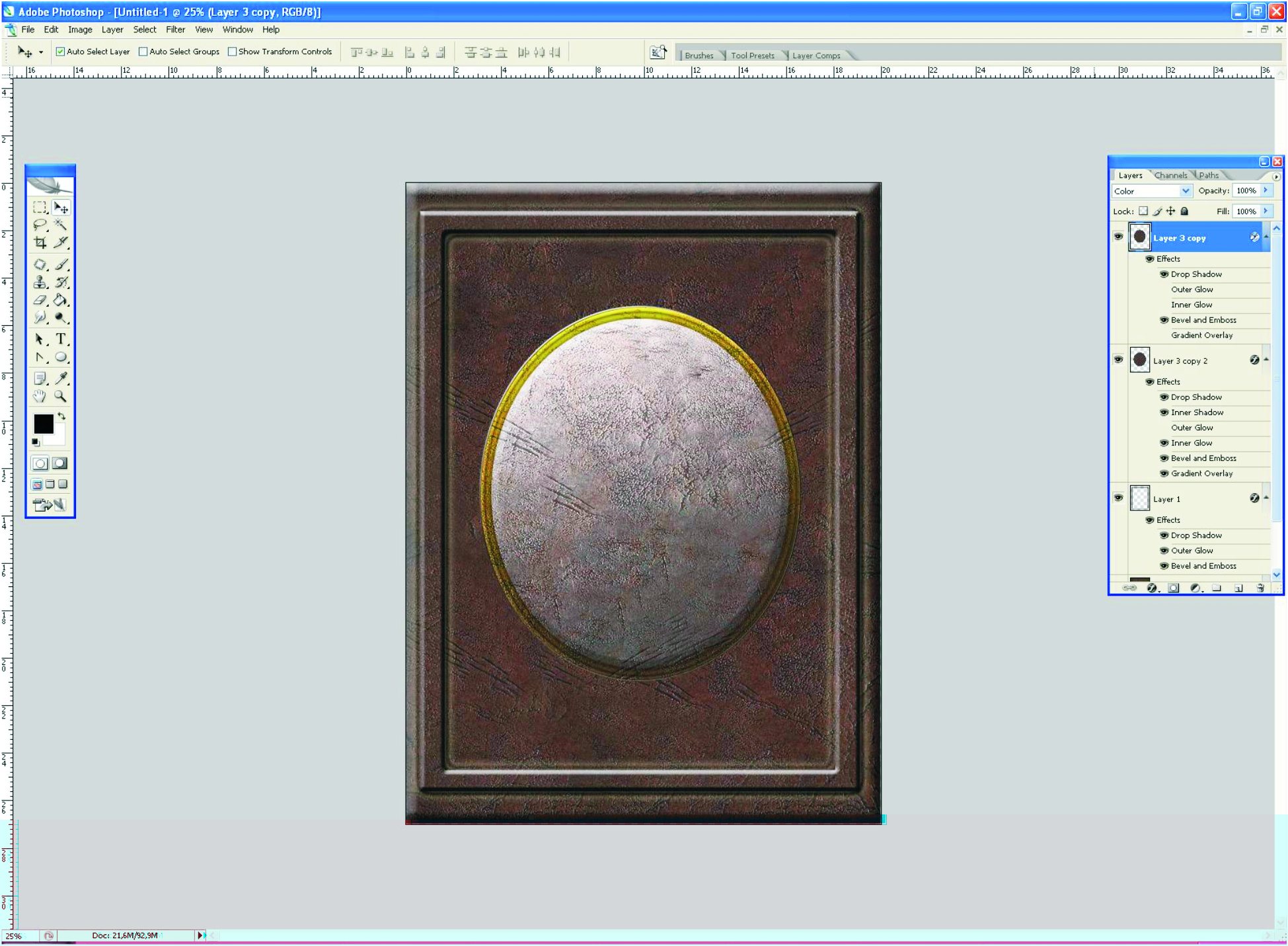This screenshot has height=946, width=1288.
Task: Open the Opacity slider arrow
Action: point(1266,190)
